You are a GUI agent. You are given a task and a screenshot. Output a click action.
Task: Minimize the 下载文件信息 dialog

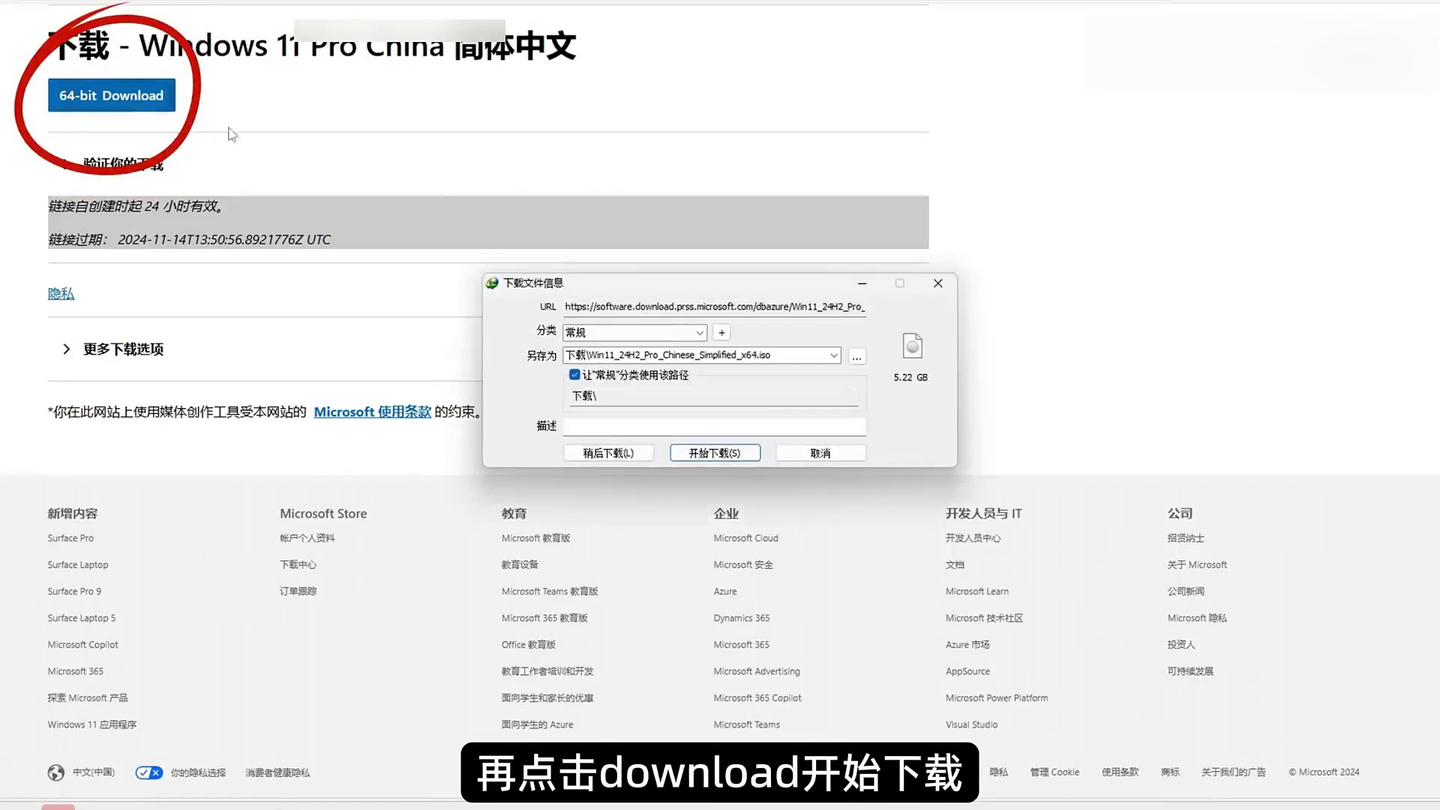click(x=862, y=283)
